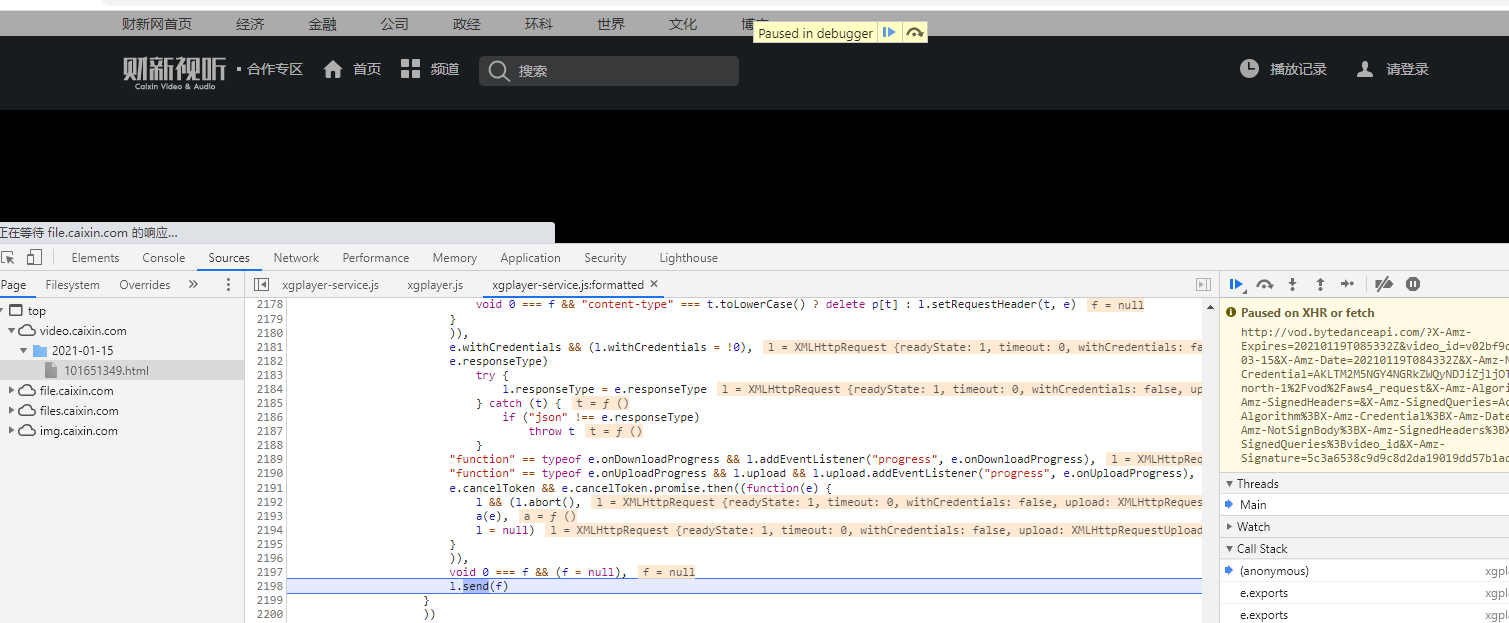The image size is (1509, 623).
Task: Open the Application panel tab
Action: coord(530,258)
